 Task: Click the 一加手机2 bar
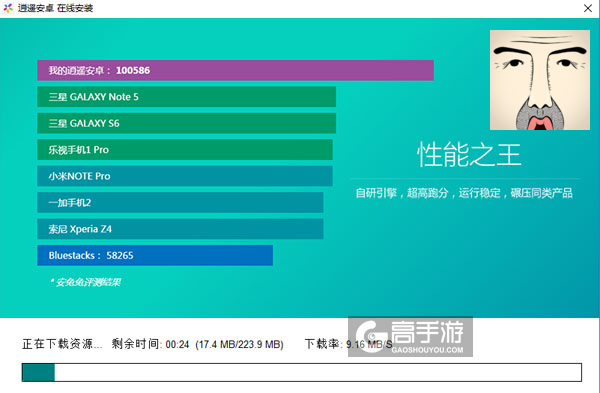[x=180, y=202]
